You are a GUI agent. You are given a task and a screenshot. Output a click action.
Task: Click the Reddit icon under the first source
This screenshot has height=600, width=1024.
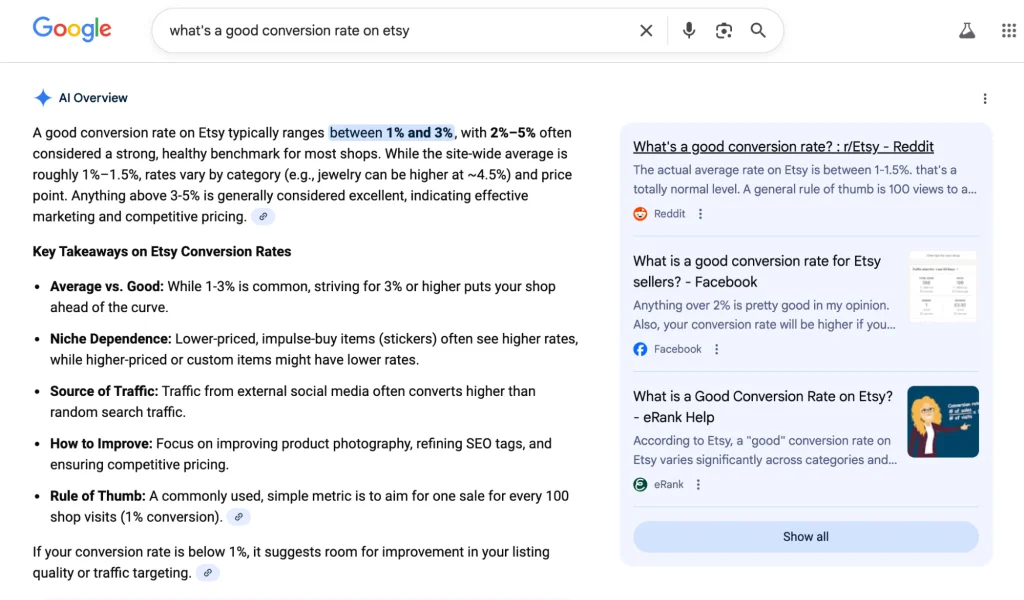click(640, 213)
